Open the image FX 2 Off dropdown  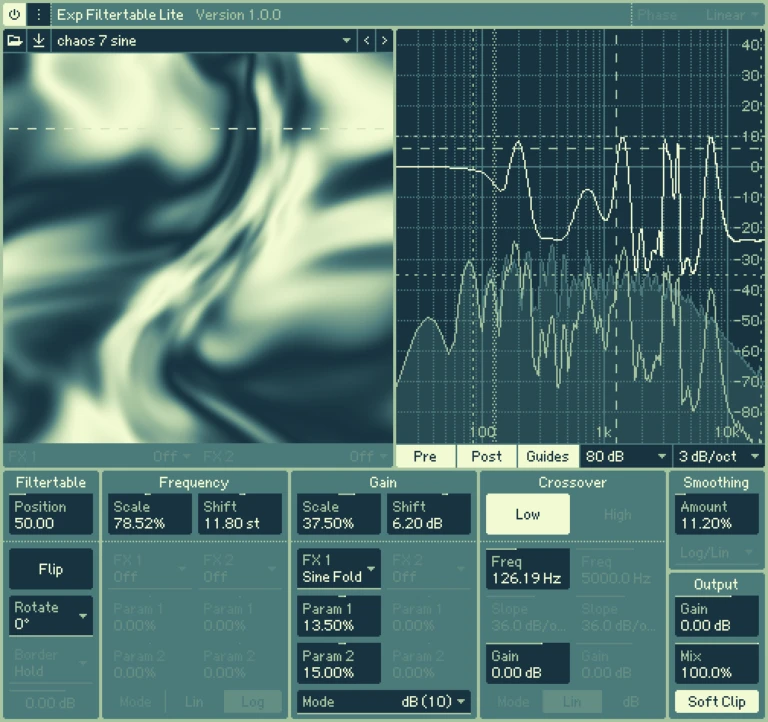point(296,457)
